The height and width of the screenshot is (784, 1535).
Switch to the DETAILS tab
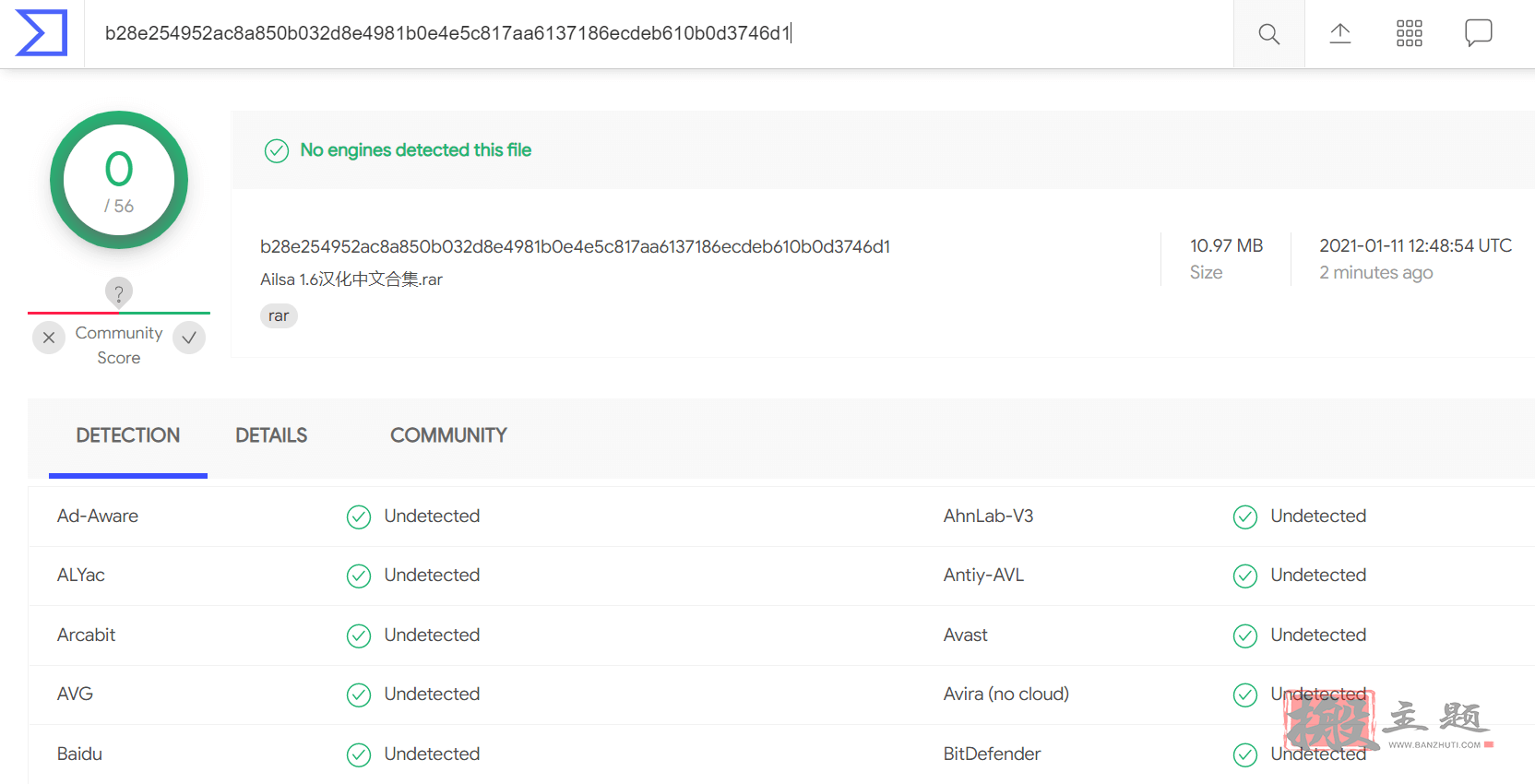click(271, 435)
